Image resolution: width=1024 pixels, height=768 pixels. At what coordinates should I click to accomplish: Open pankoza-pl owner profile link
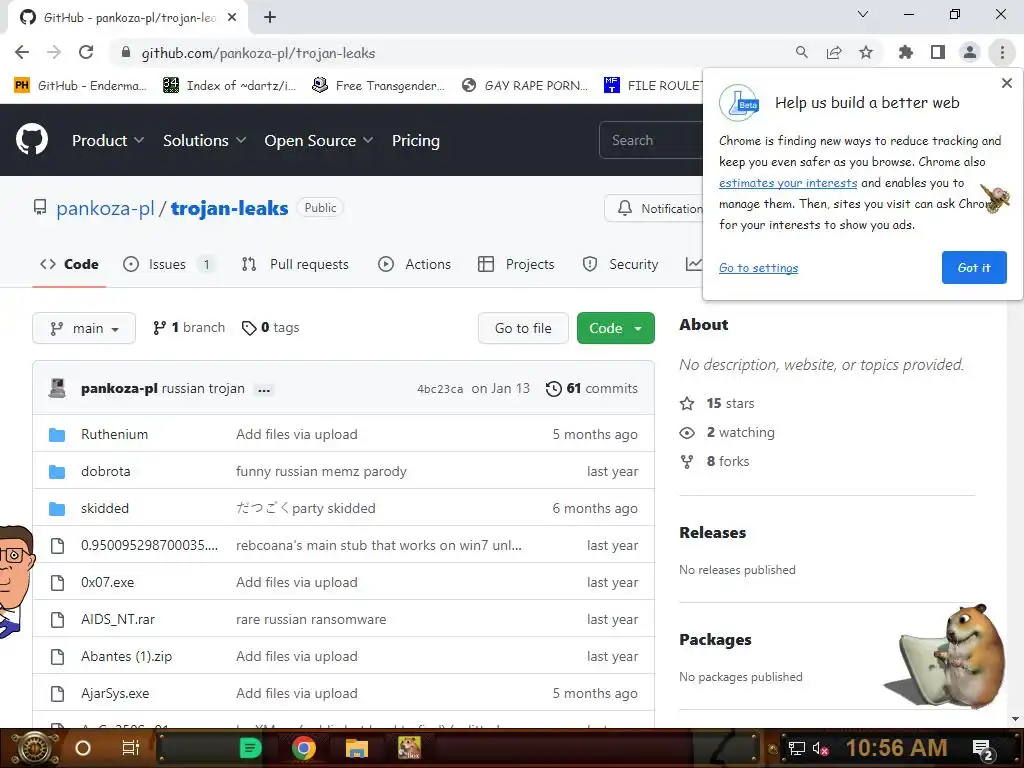(105, 208)
